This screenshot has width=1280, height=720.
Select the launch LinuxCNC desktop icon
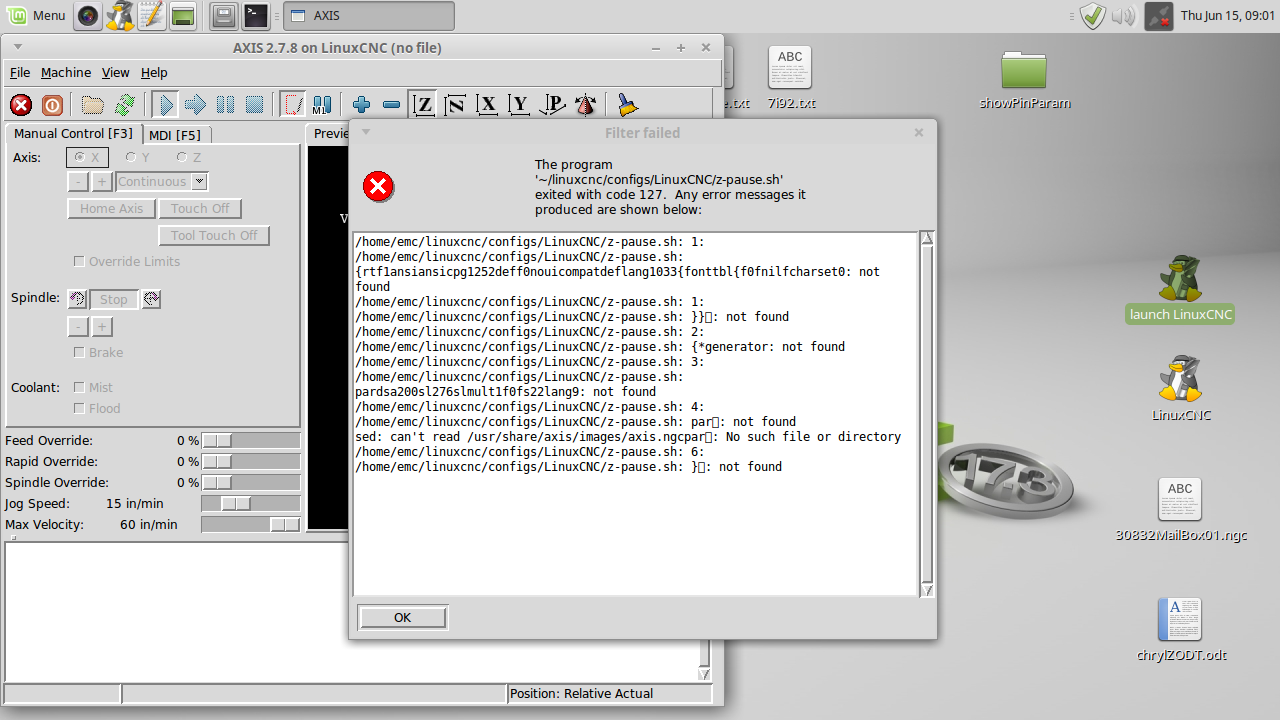pyautogui.click(x=1180, y=290)
